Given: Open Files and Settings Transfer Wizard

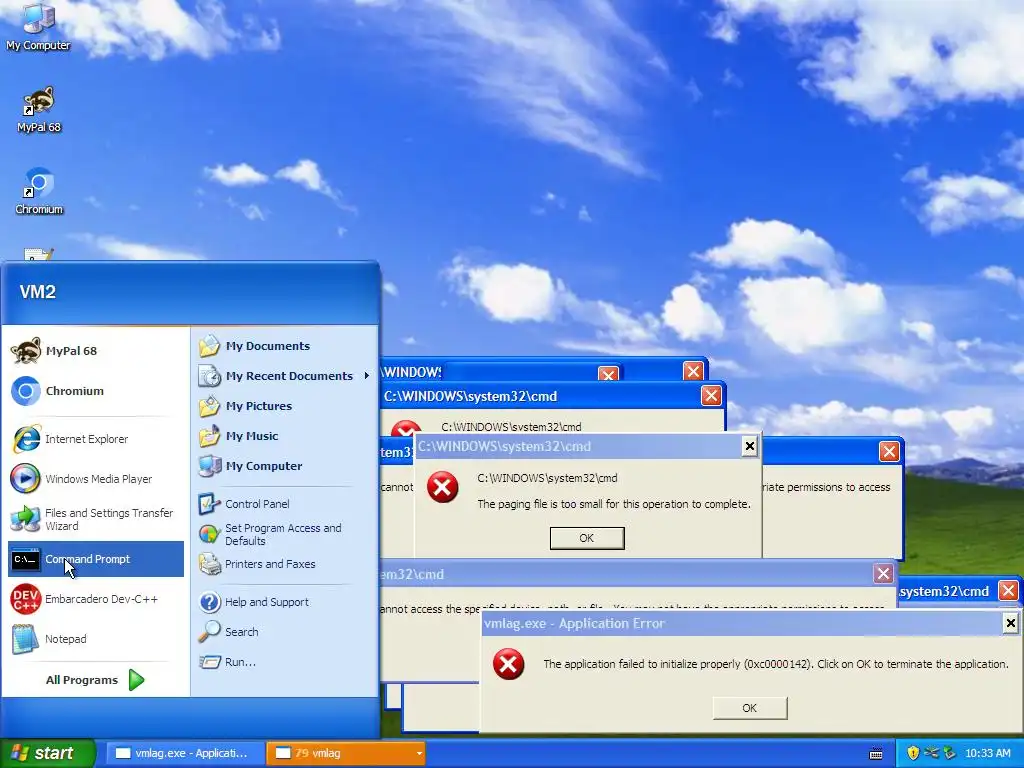Looking at the screenshot, I should point(96,519).
